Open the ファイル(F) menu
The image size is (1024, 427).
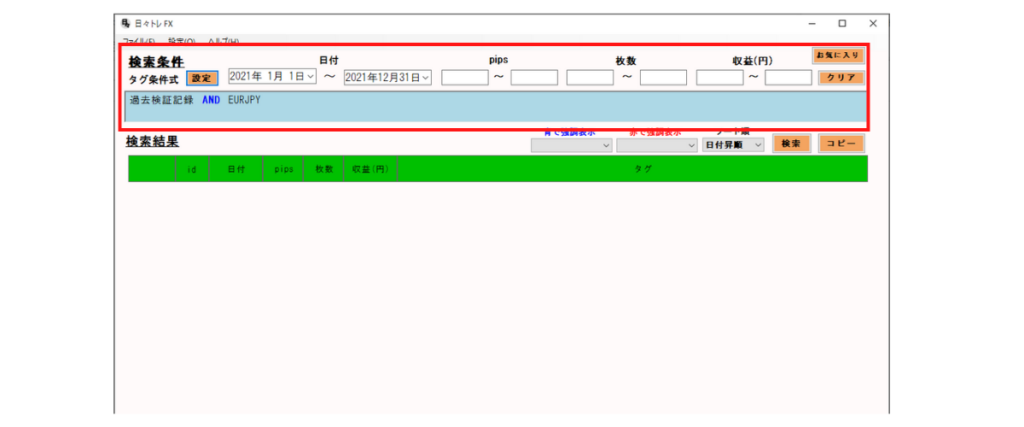(138, 41)
